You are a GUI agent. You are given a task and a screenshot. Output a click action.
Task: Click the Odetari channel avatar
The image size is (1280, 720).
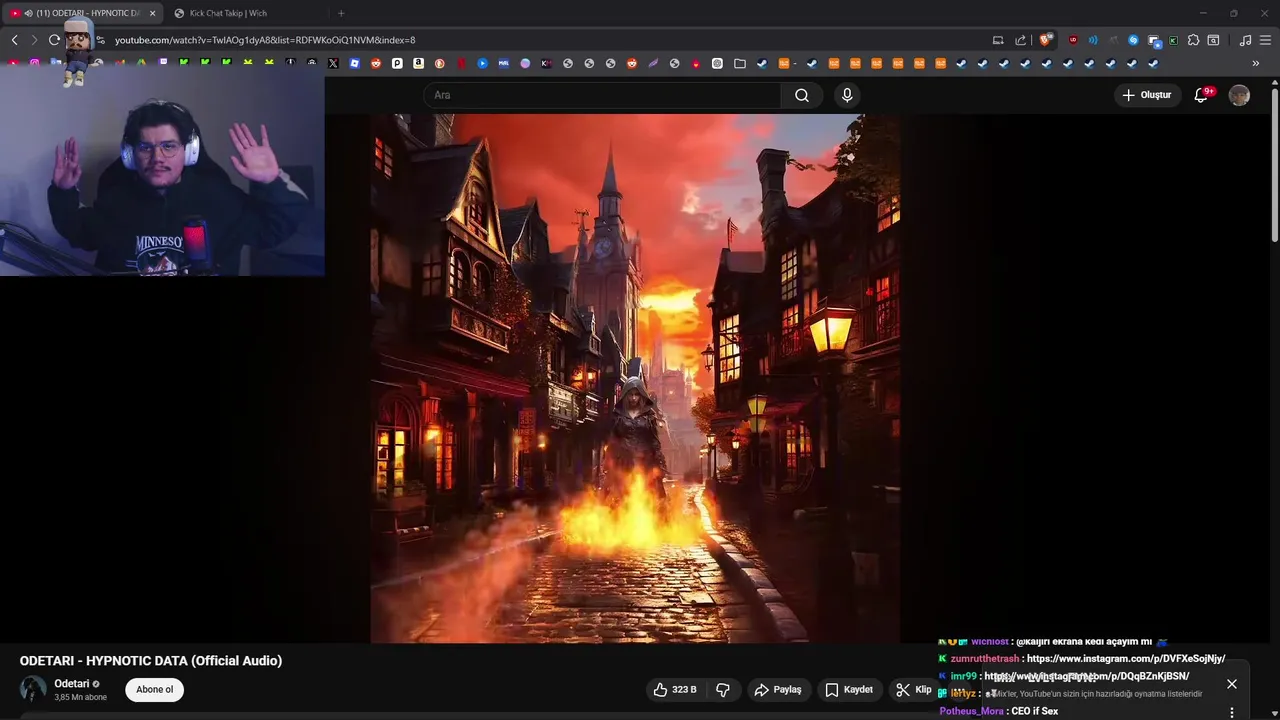(33, 689)
